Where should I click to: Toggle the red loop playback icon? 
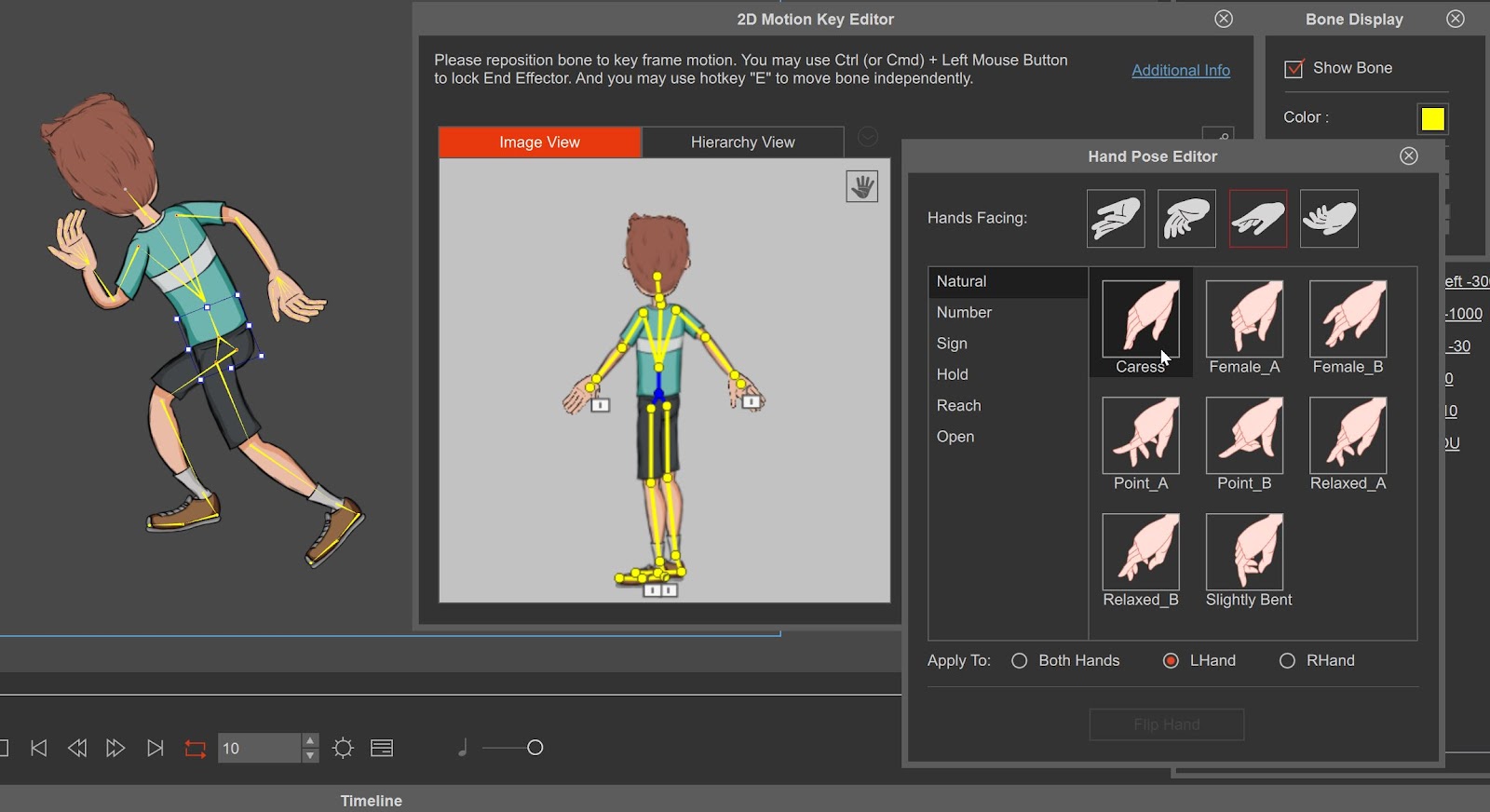195,748
